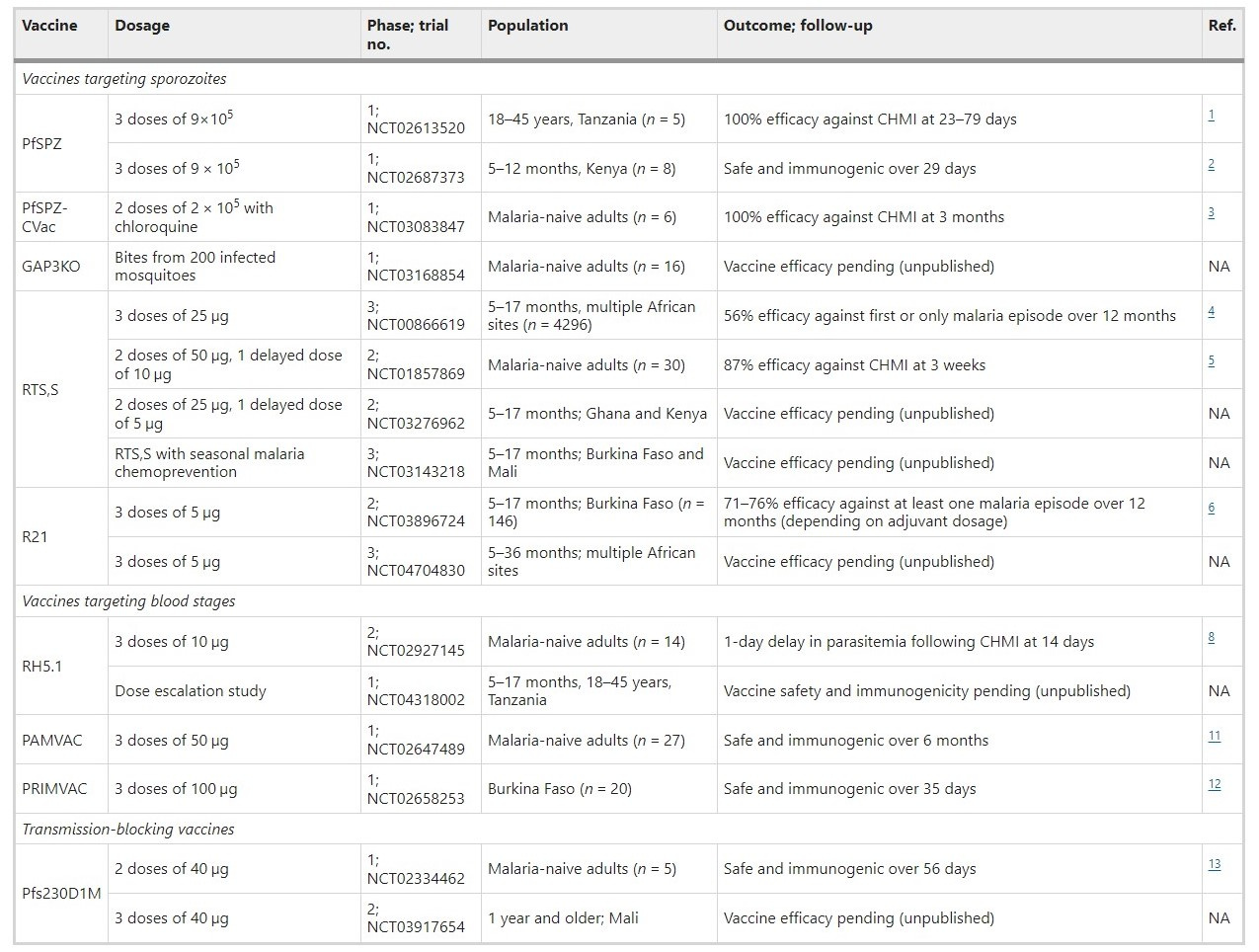Select the Population column header
This screenshot has width=1259, height=952.
pyautogui.click(x=527, y=26)
